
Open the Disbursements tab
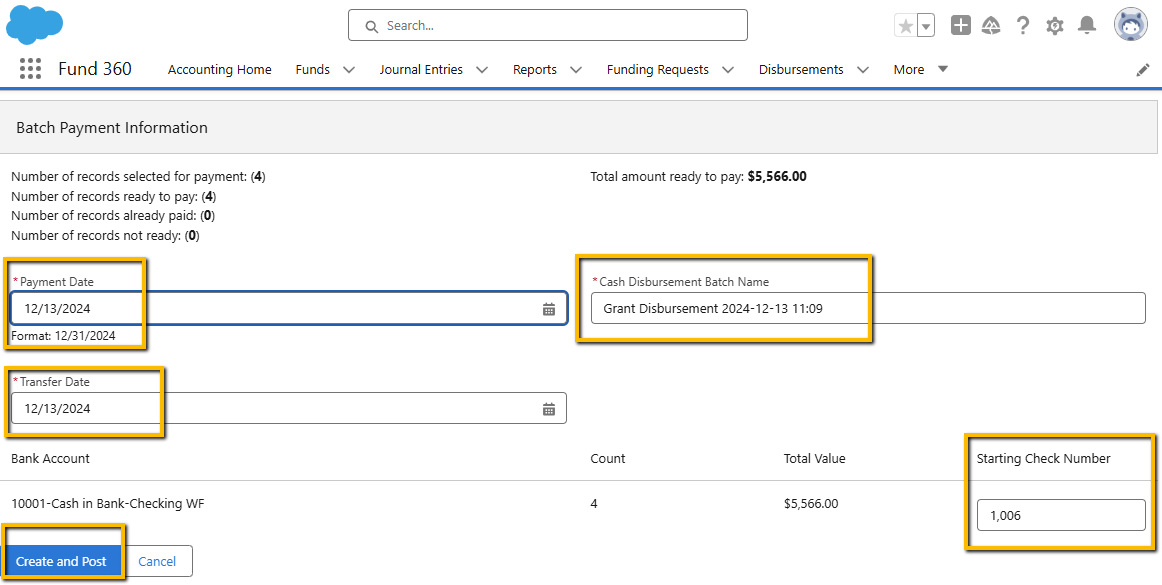coord(801,70)
